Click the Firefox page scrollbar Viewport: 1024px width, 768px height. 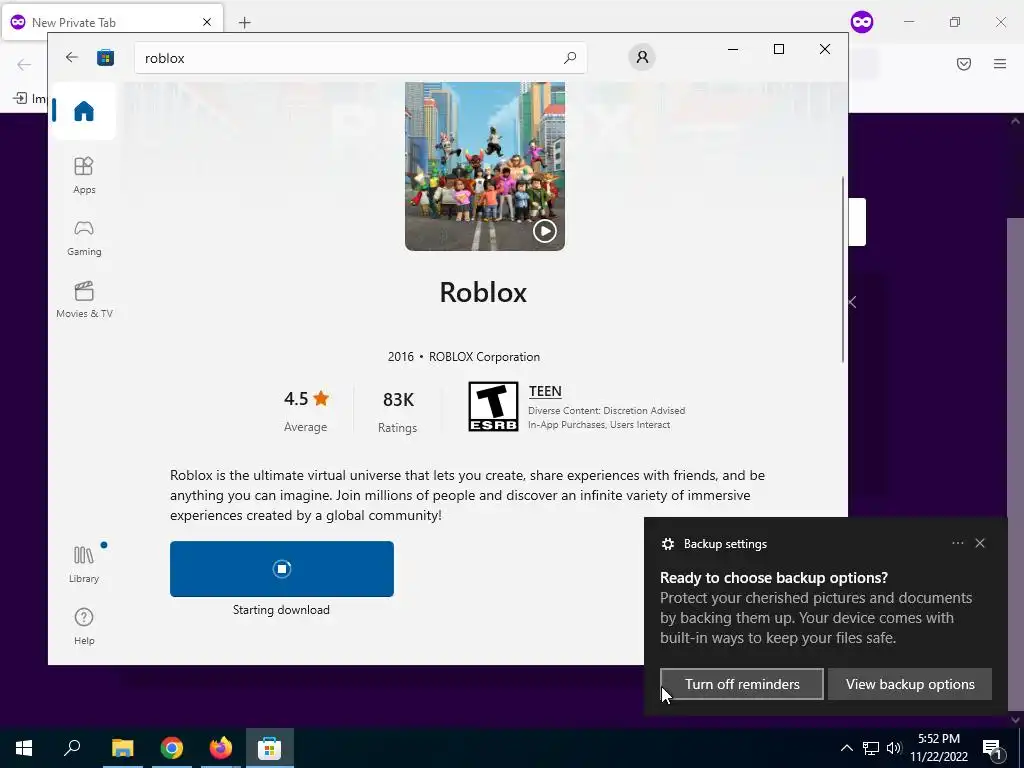pos(1015,465)
